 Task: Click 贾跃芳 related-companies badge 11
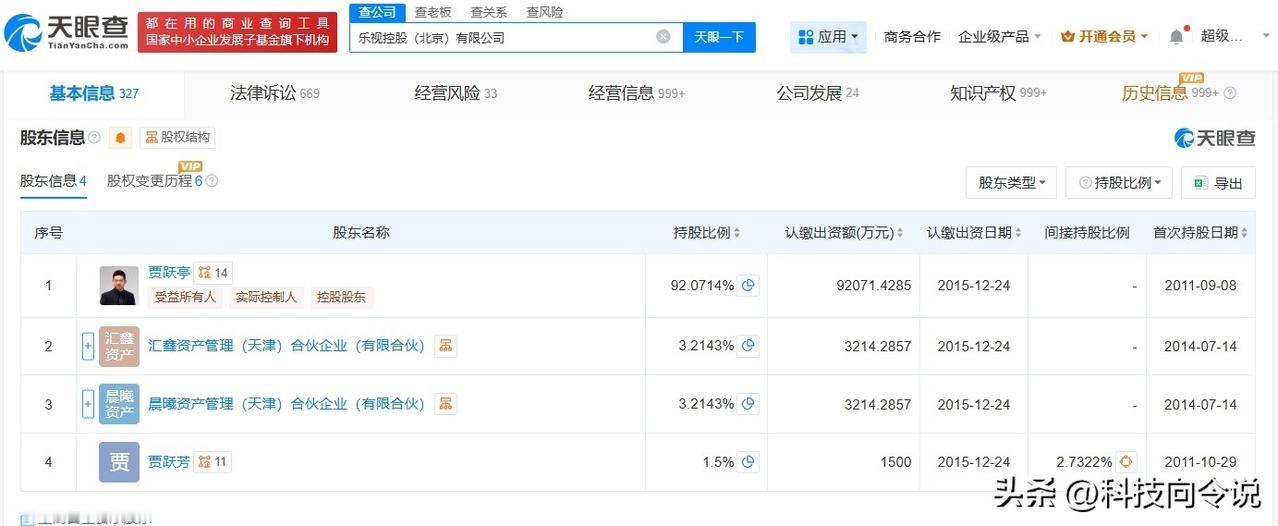213,462
